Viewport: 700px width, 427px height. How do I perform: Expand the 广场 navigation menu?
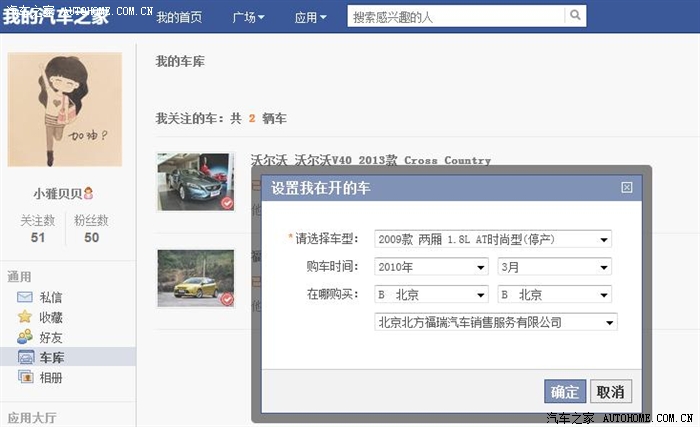pos(248,17)
